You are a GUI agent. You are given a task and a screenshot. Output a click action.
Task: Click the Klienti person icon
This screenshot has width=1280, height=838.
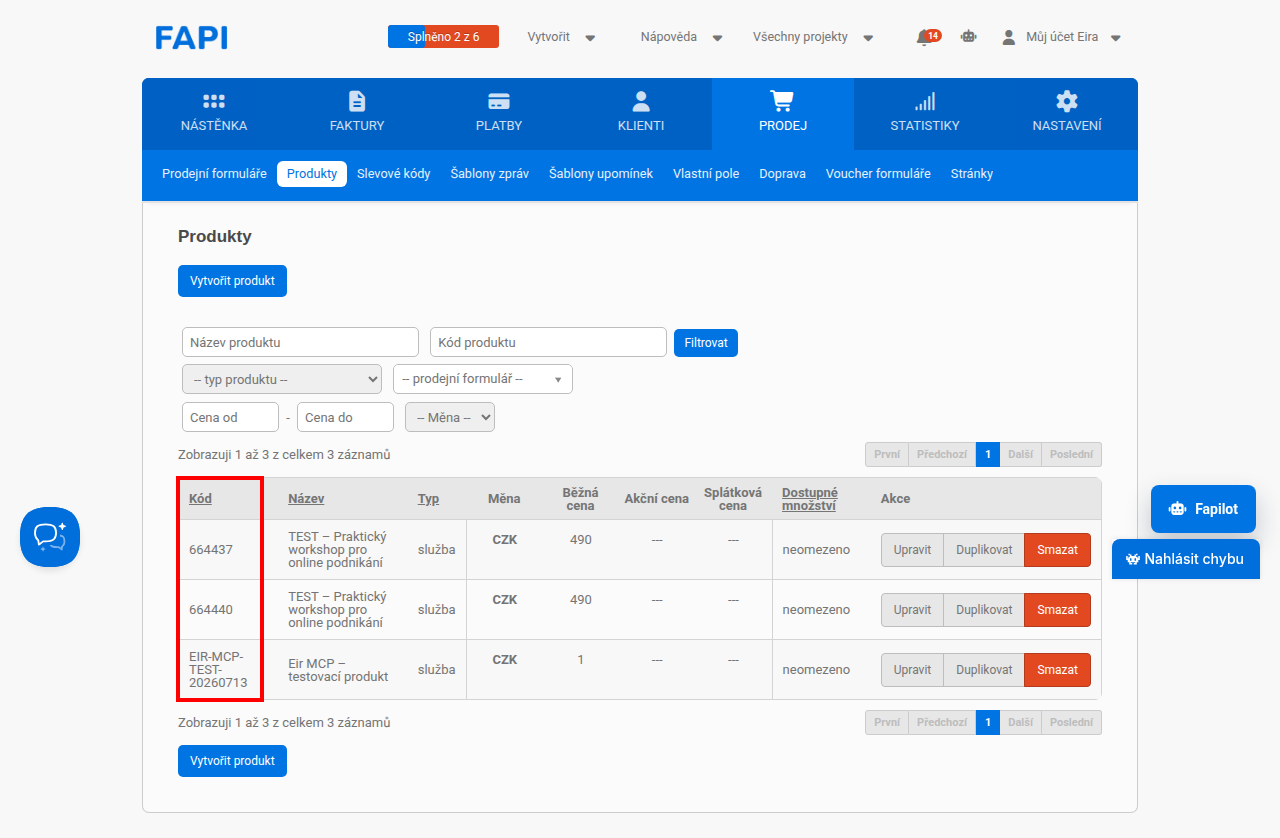(641, 101)
